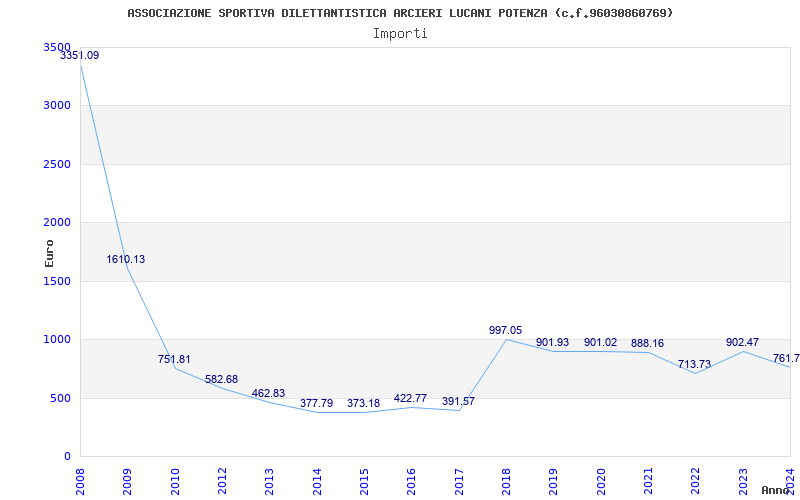This screenshot has height=500, width=800.
Task: Select the 751.81 data value
Action: pyautogui.click(x=174, y=359)
